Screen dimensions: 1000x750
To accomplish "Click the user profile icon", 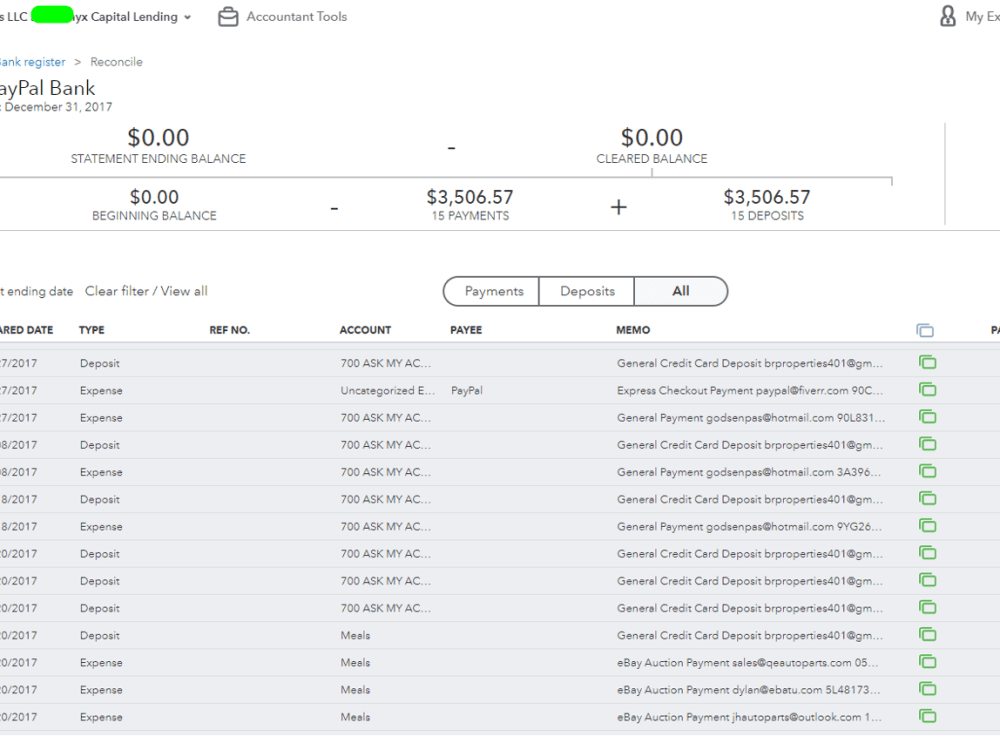I will point(948,17).
